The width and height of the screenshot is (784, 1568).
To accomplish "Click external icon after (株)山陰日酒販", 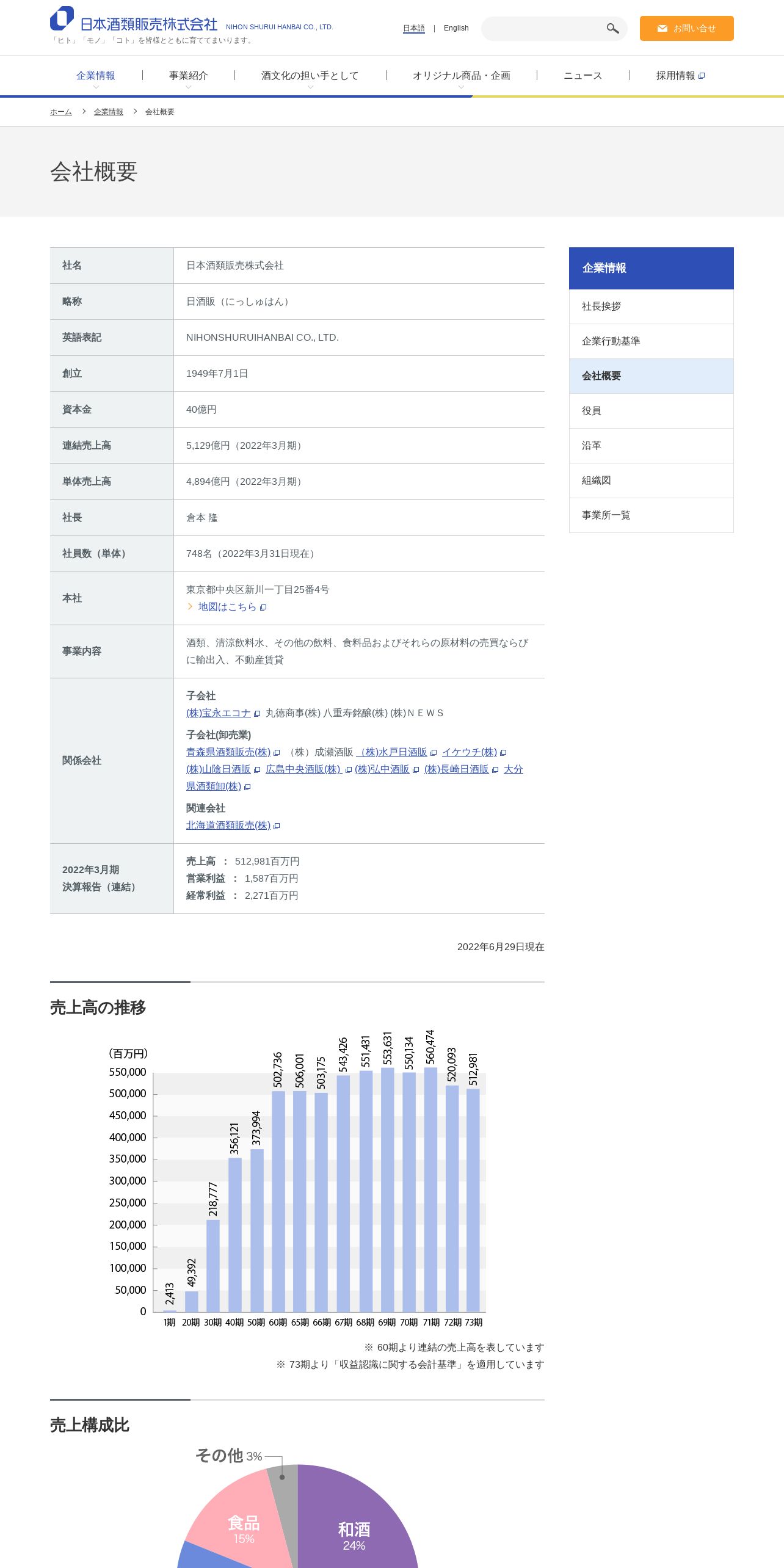I will pyautogui.click(x=257, y=769).
